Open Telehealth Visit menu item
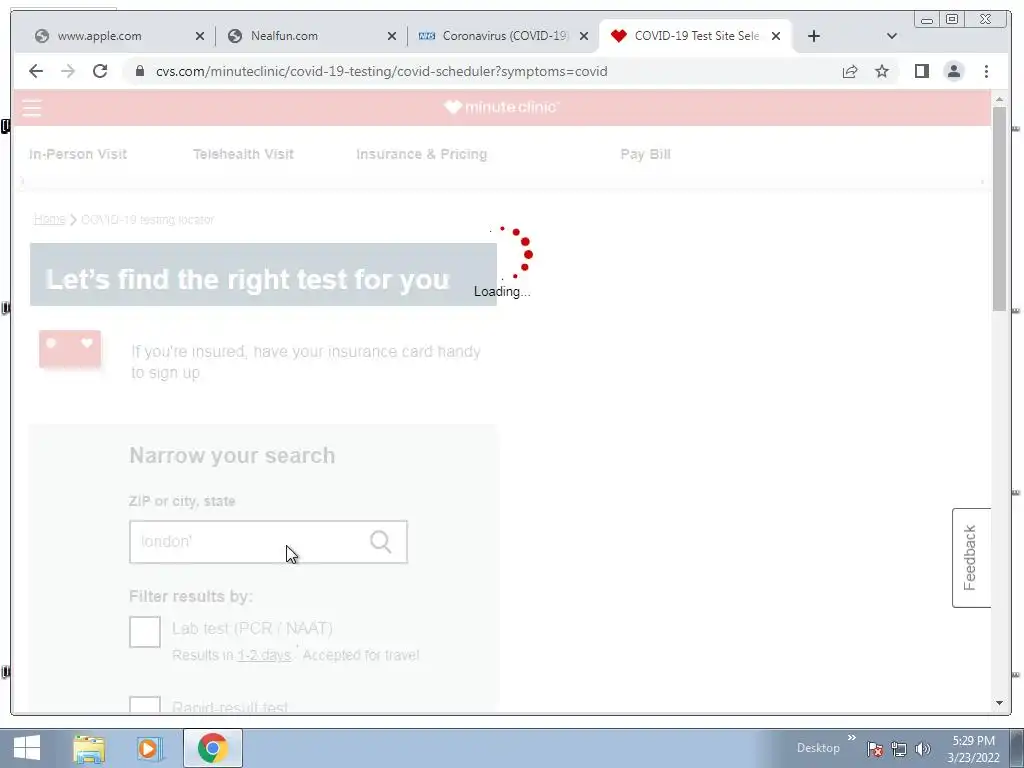1024x768 pixels. [243, 154]
